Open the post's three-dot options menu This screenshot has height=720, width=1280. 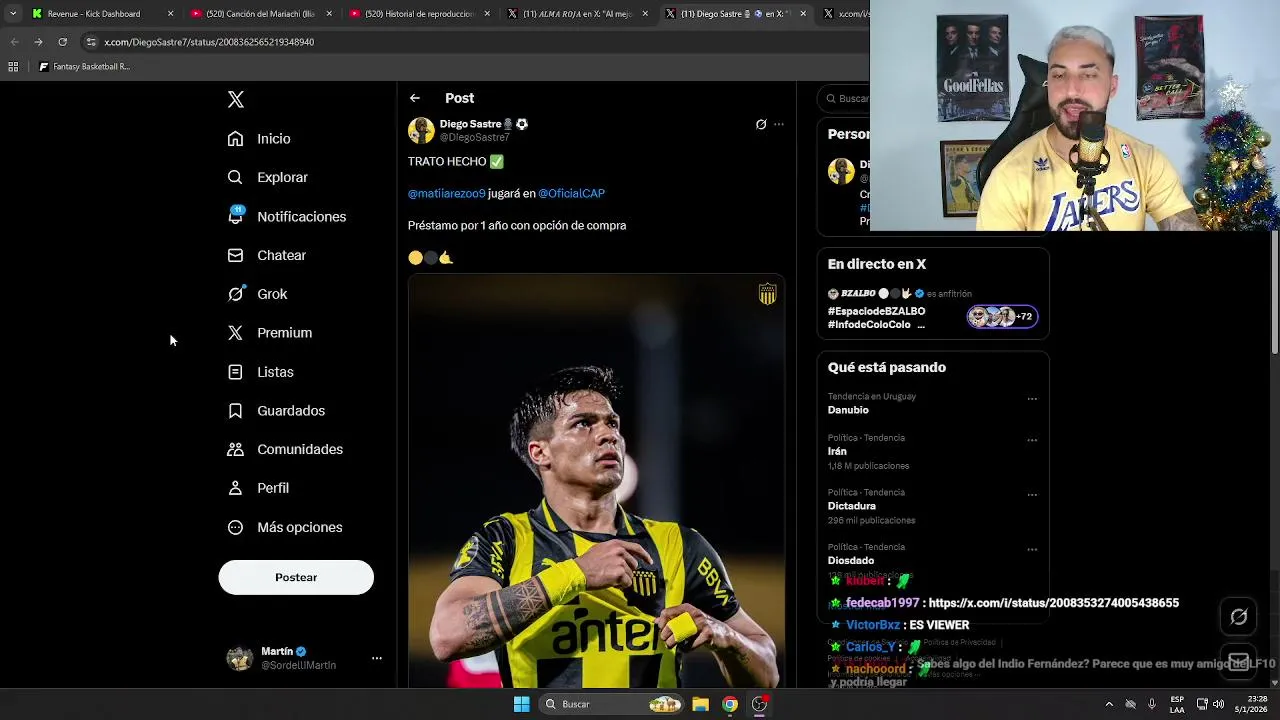point(779,124)
